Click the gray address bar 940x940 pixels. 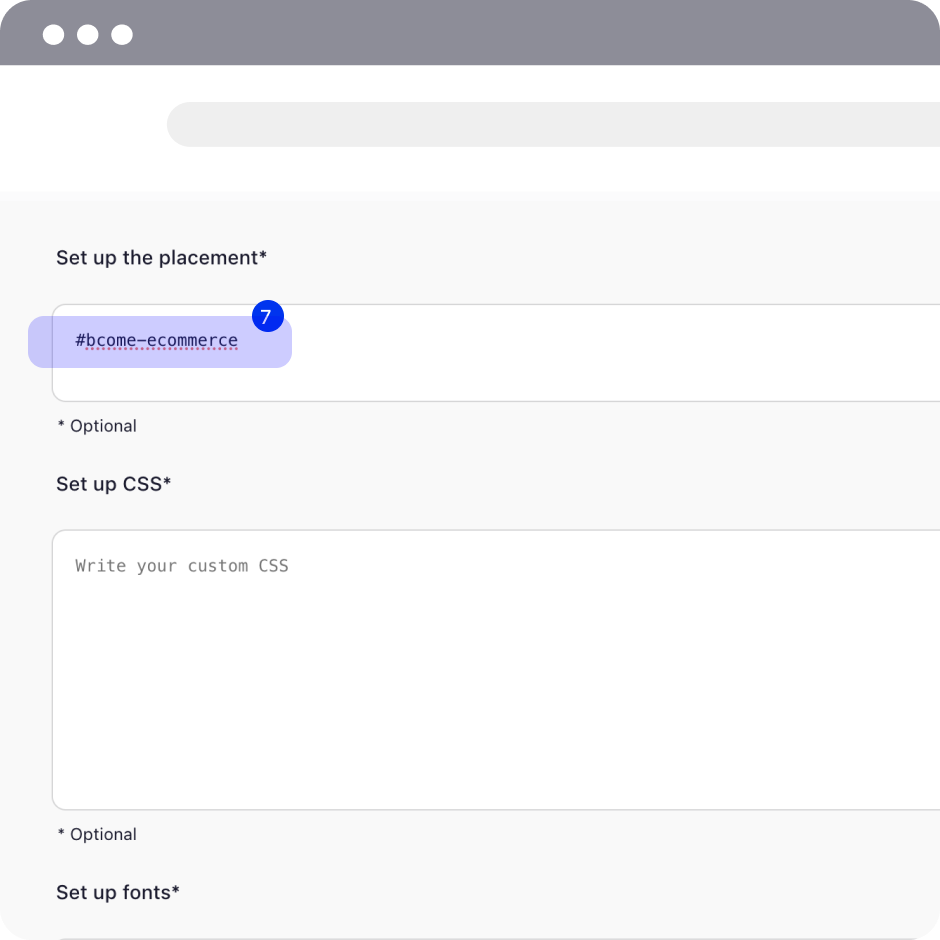click(553, 124)
